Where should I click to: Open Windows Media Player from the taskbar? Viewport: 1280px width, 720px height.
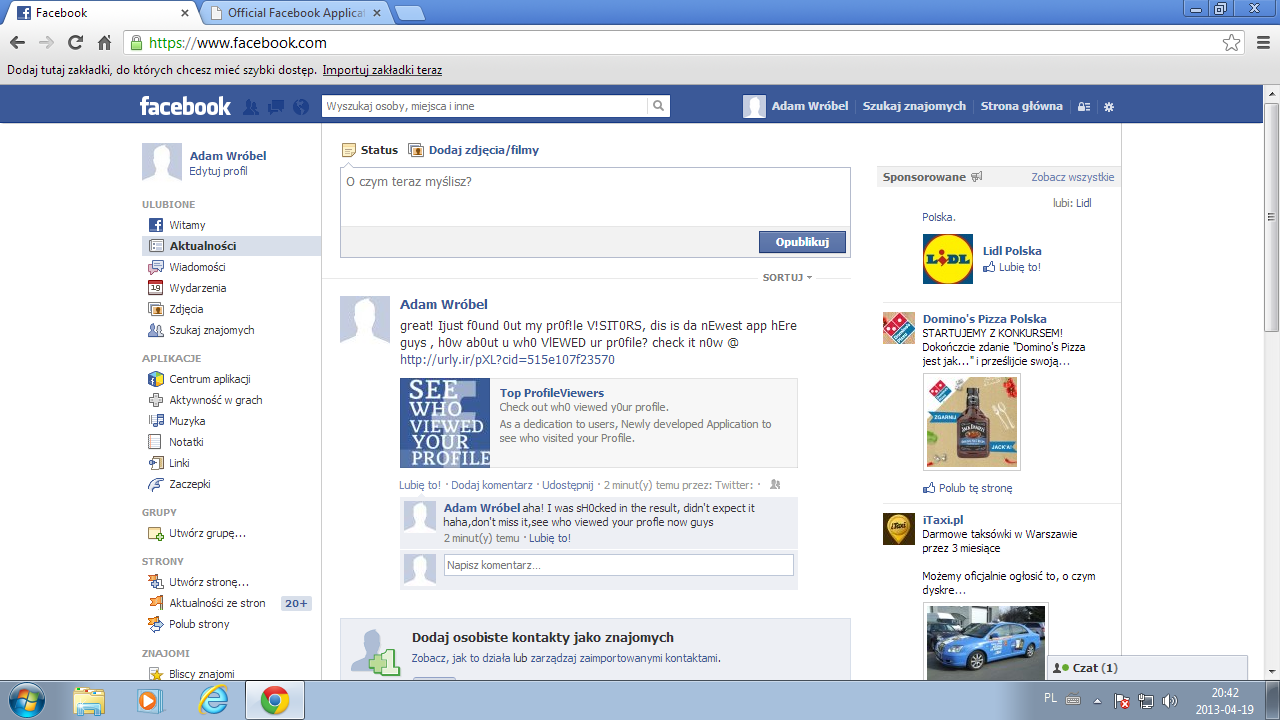pyautogui.click(x=151, y=700)
